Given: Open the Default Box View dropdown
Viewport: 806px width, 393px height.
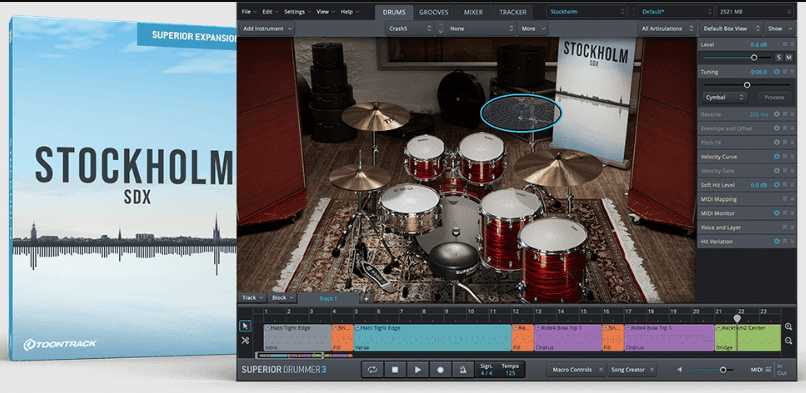Looking at the screenshot, I should coord(731,29).
